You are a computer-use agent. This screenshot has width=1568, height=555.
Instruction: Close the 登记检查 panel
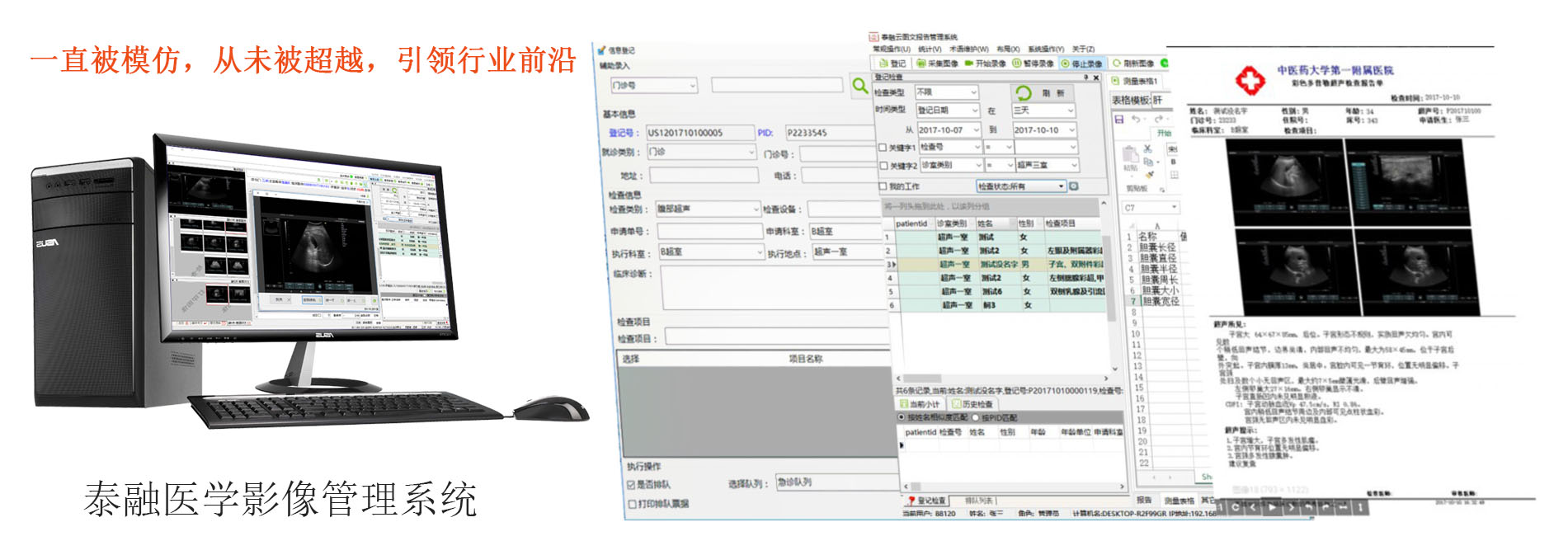[1096, 78]
